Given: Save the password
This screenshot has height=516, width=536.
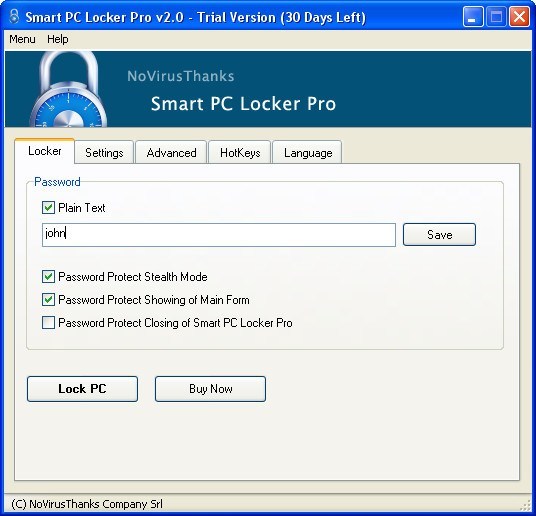Looking at the screenshot, I should coord(439,235).
